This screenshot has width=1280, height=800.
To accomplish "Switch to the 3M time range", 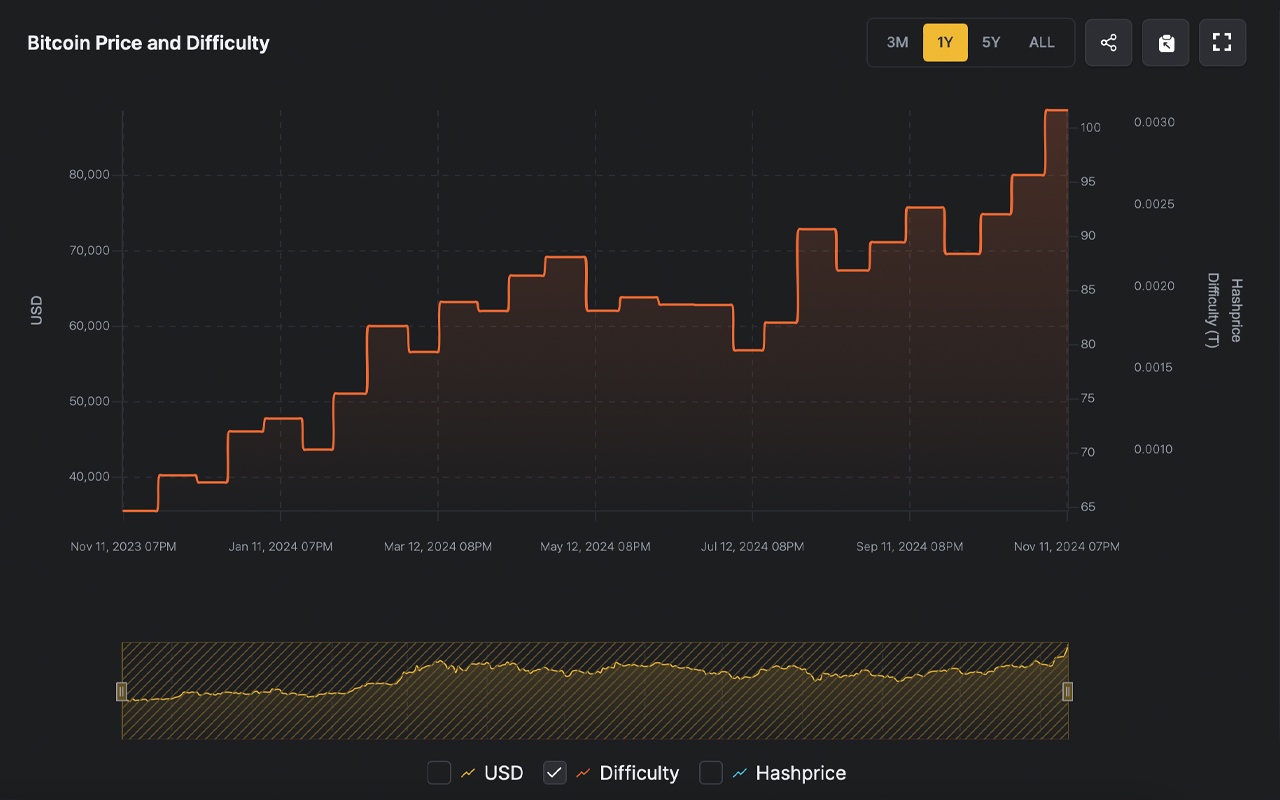I will point(897,42).
